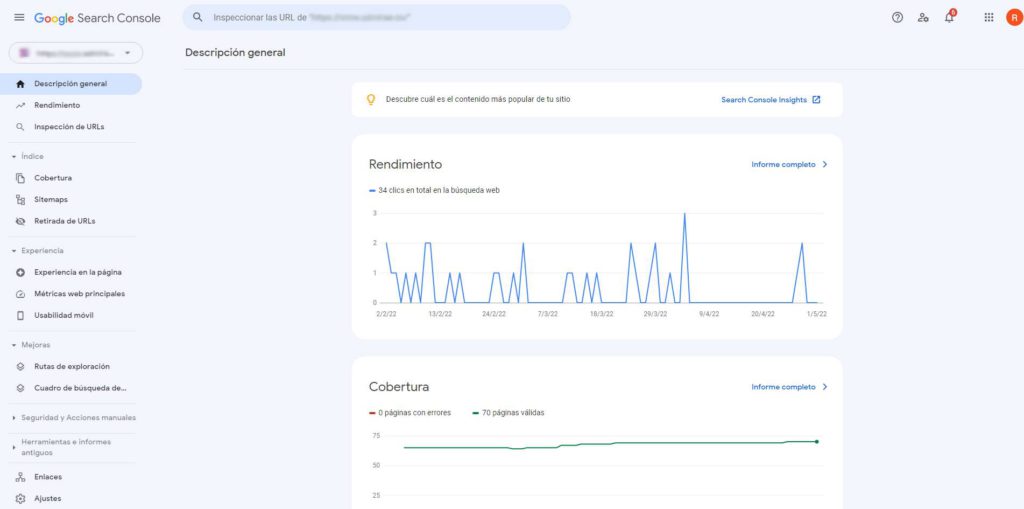This screenshot has width=1024, height=509.
Task: Open Usabilidad móvil report
Action: click(x=63, y=315)
